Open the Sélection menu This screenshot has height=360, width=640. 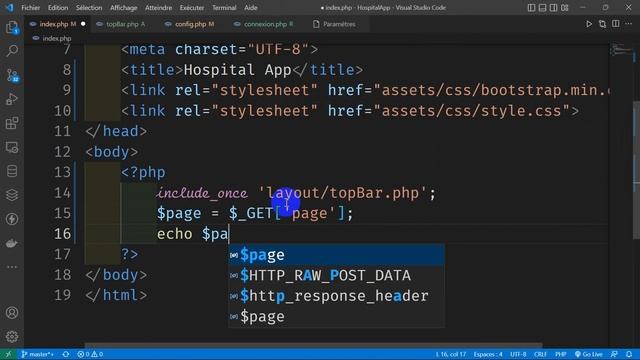point(89,8)
